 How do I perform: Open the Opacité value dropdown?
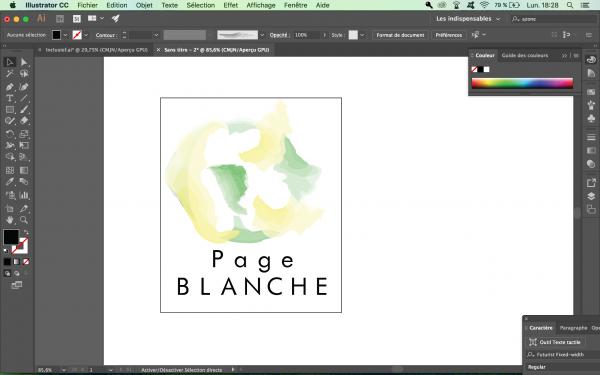[324, 35]
